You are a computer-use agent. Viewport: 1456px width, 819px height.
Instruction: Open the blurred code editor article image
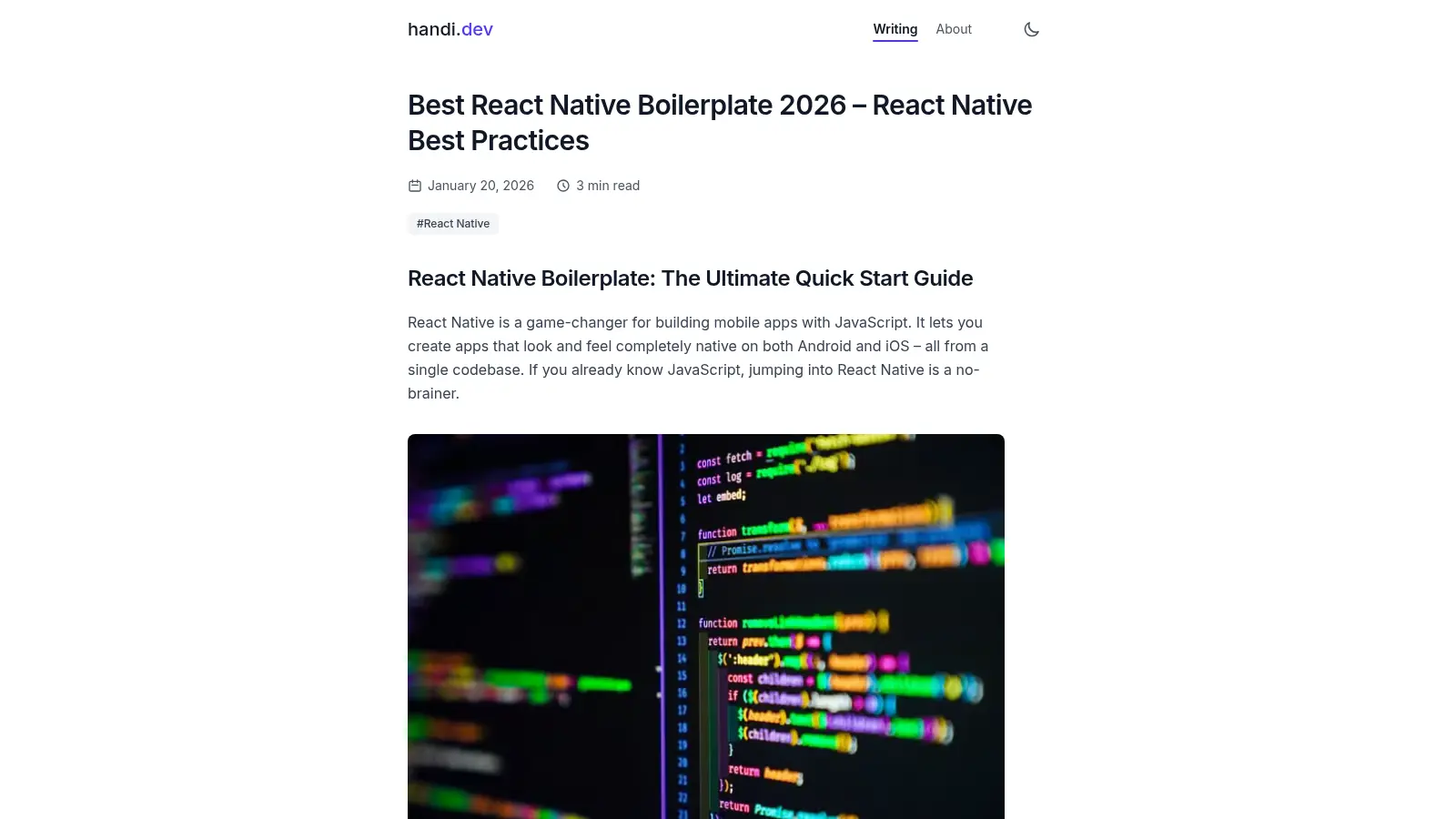pos(706,626)
